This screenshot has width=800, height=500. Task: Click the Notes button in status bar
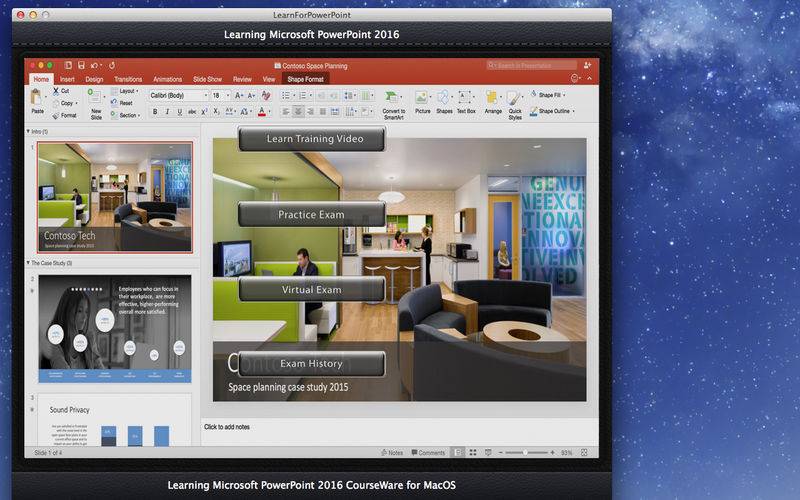pyautogui.click(x=392, y=453)
